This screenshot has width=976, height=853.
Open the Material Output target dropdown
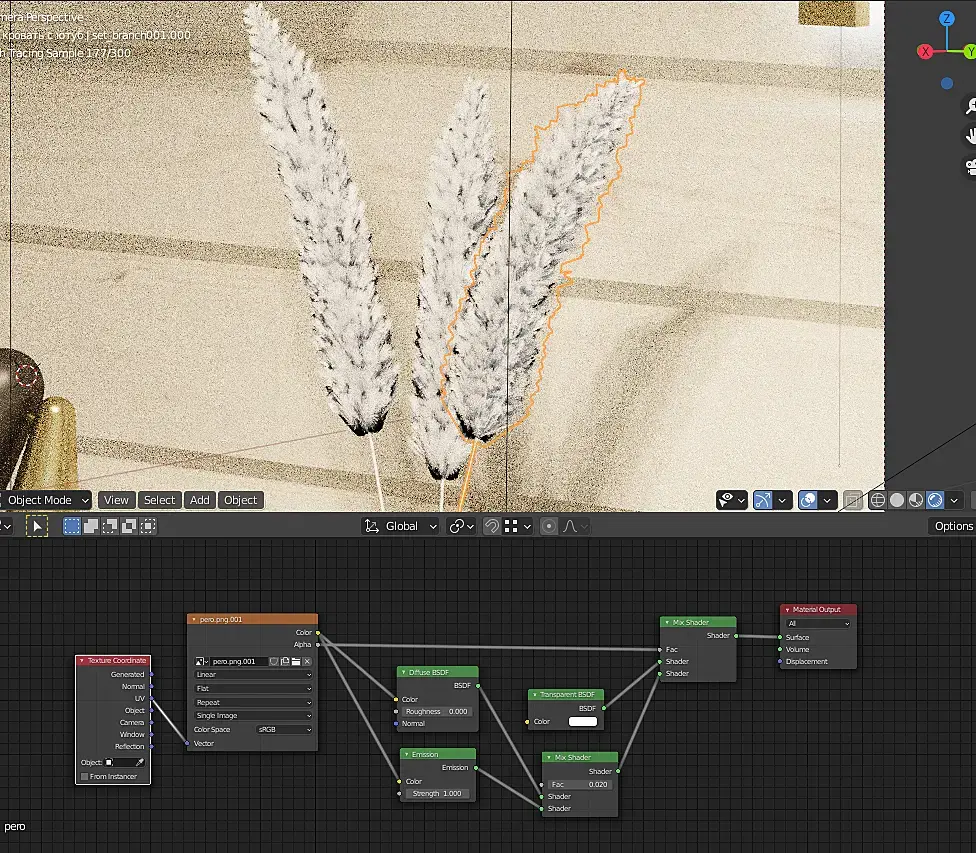click(x=819, y=623)
